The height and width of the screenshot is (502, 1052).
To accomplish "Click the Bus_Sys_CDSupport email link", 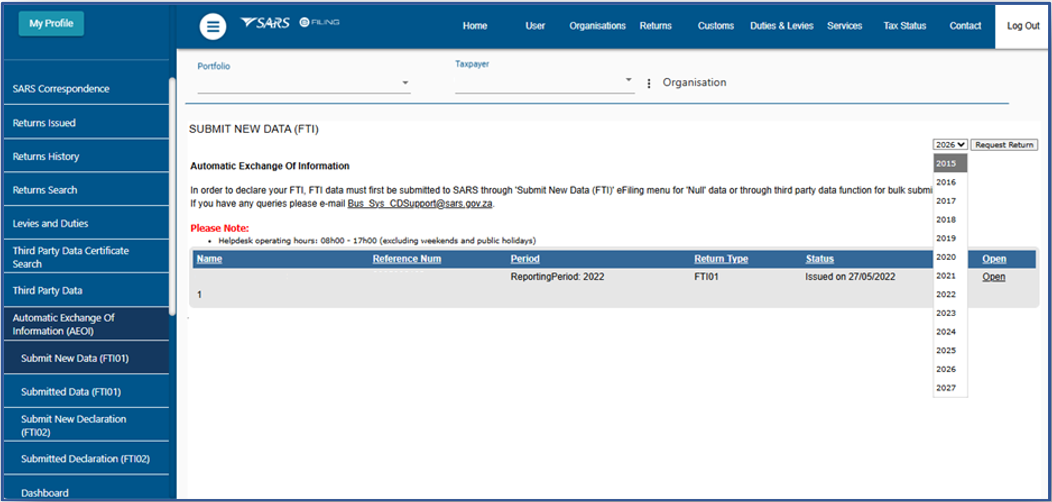I will [x=420, y=204].
